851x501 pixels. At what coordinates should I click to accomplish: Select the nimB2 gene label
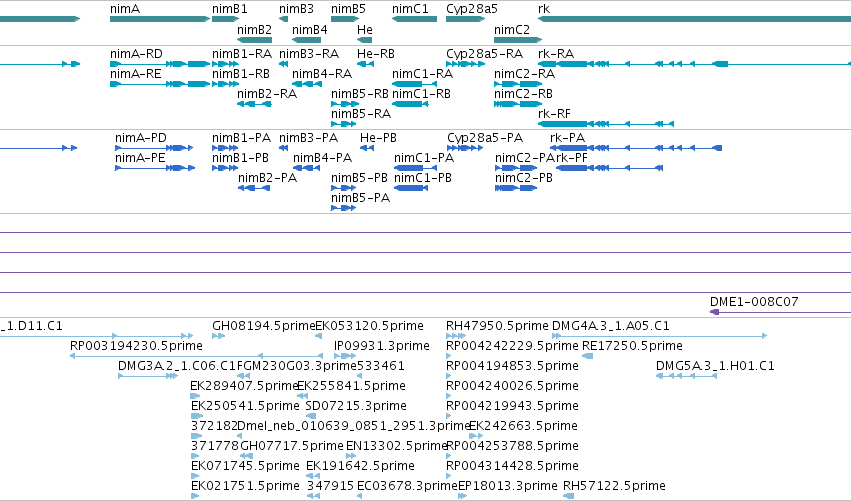(x=255, y=30)
